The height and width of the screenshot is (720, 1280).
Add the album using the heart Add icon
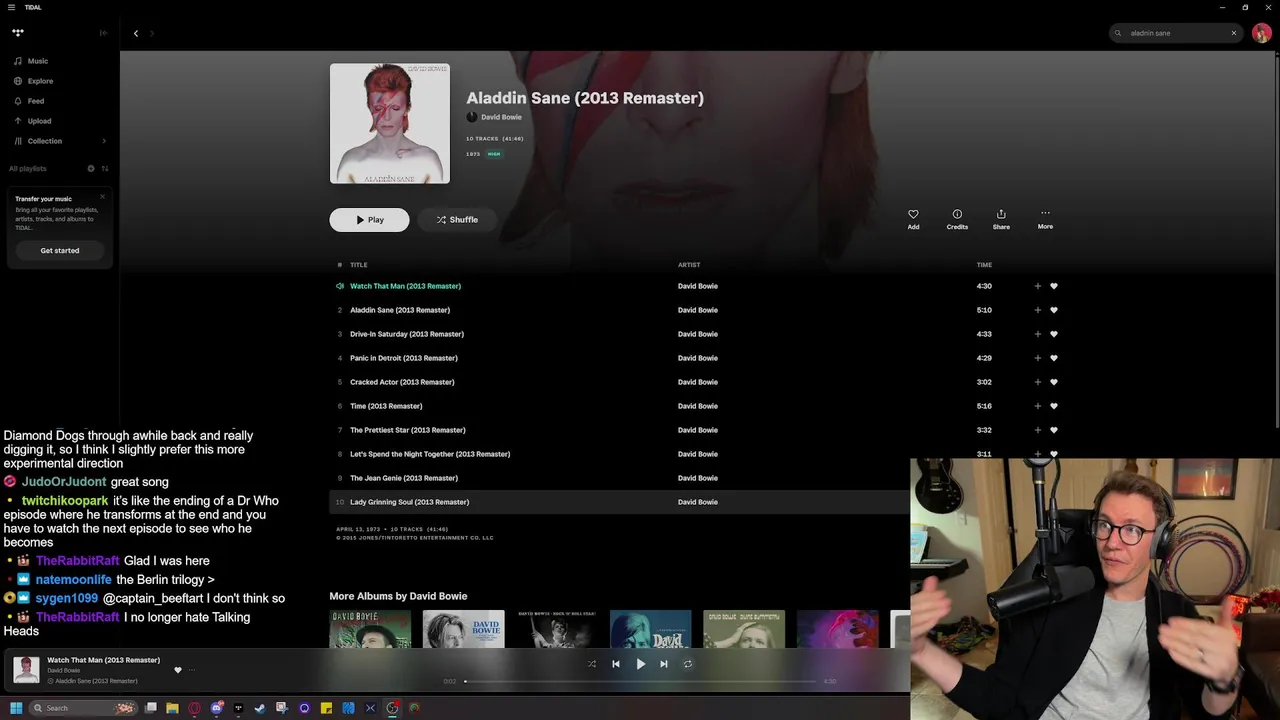point(913,214)
